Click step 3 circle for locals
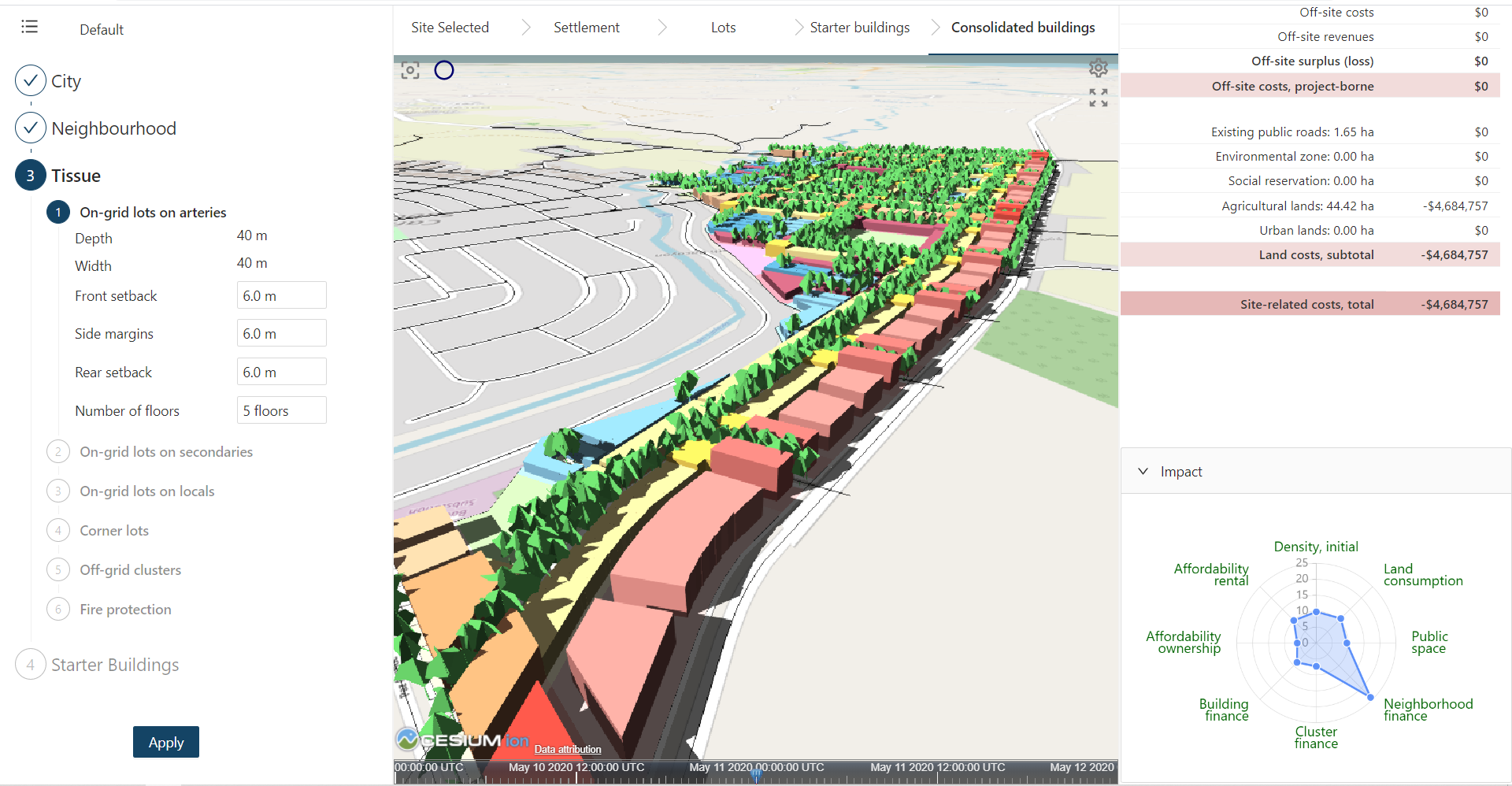The height and width of the screenshot is (786, 1512). 58,491
